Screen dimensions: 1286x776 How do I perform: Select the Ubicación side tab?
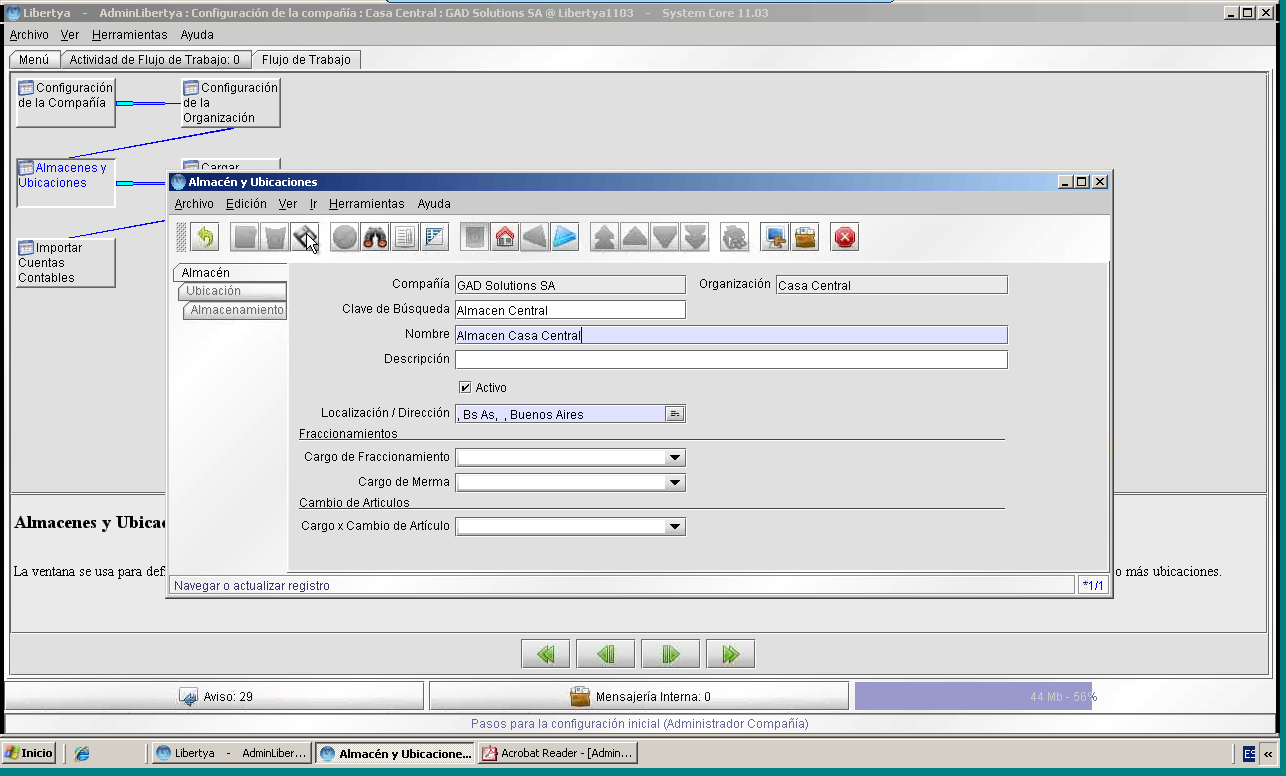(232, 291)
